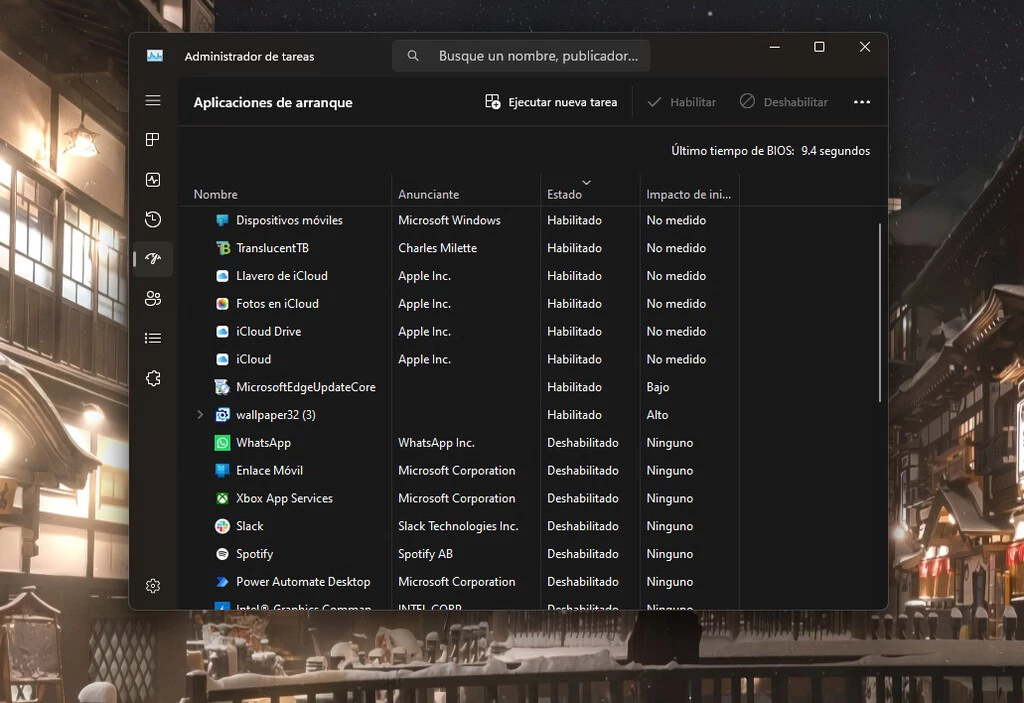
Task: Sort by the Nombre column header
Action: 216,195
